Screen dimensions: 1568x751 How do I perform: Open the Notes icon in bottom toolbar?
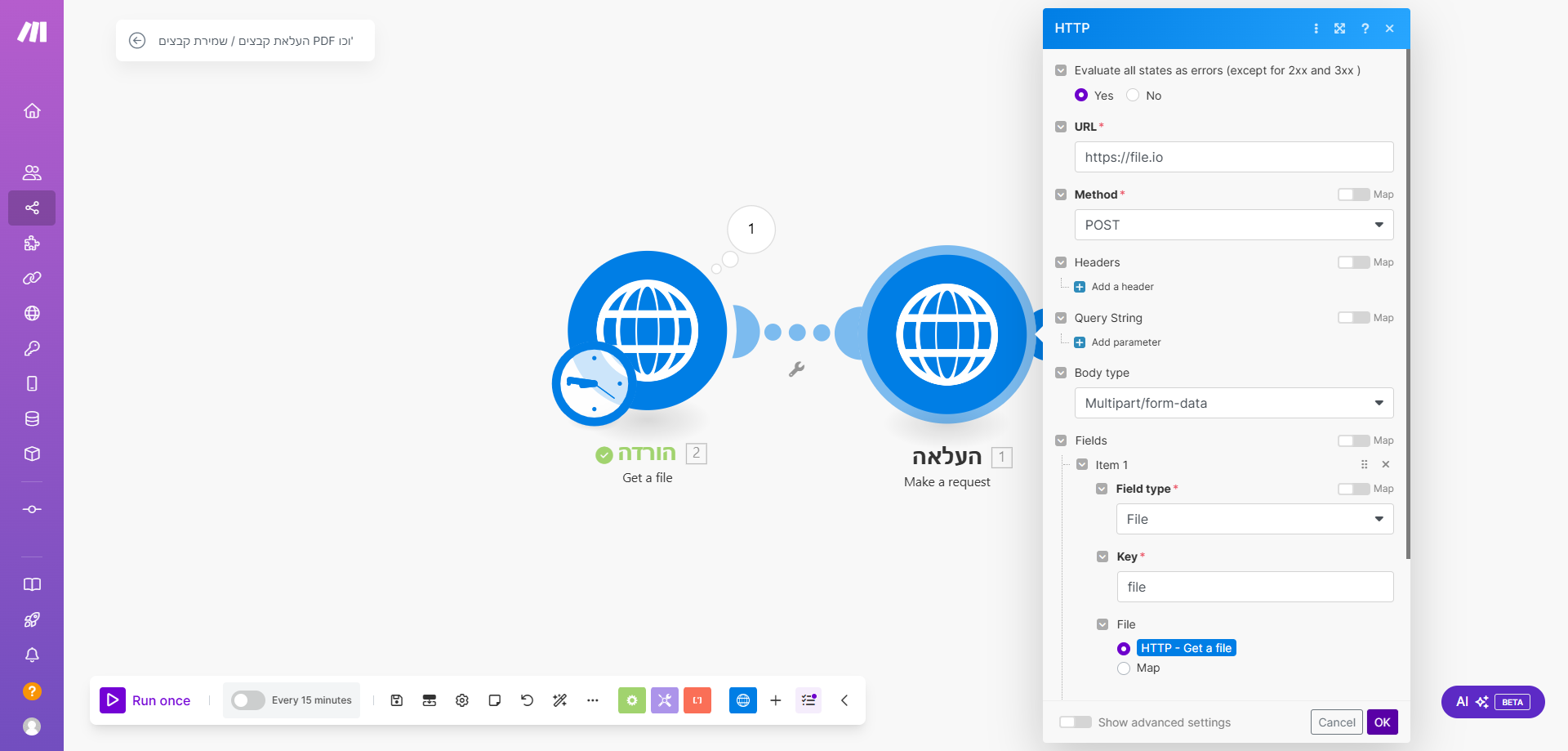click(x=495, y=700)
